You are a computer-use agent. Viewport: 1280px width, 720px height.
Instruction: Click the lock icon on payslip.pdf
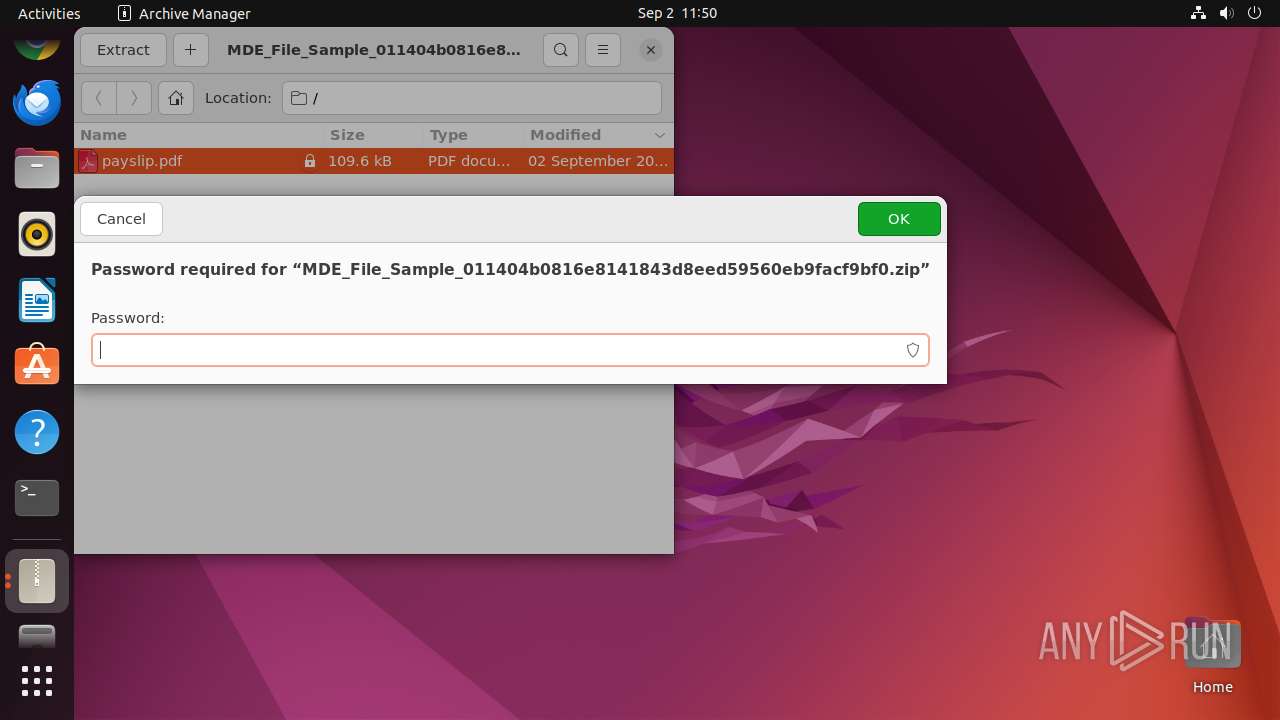tap(310, 161)
